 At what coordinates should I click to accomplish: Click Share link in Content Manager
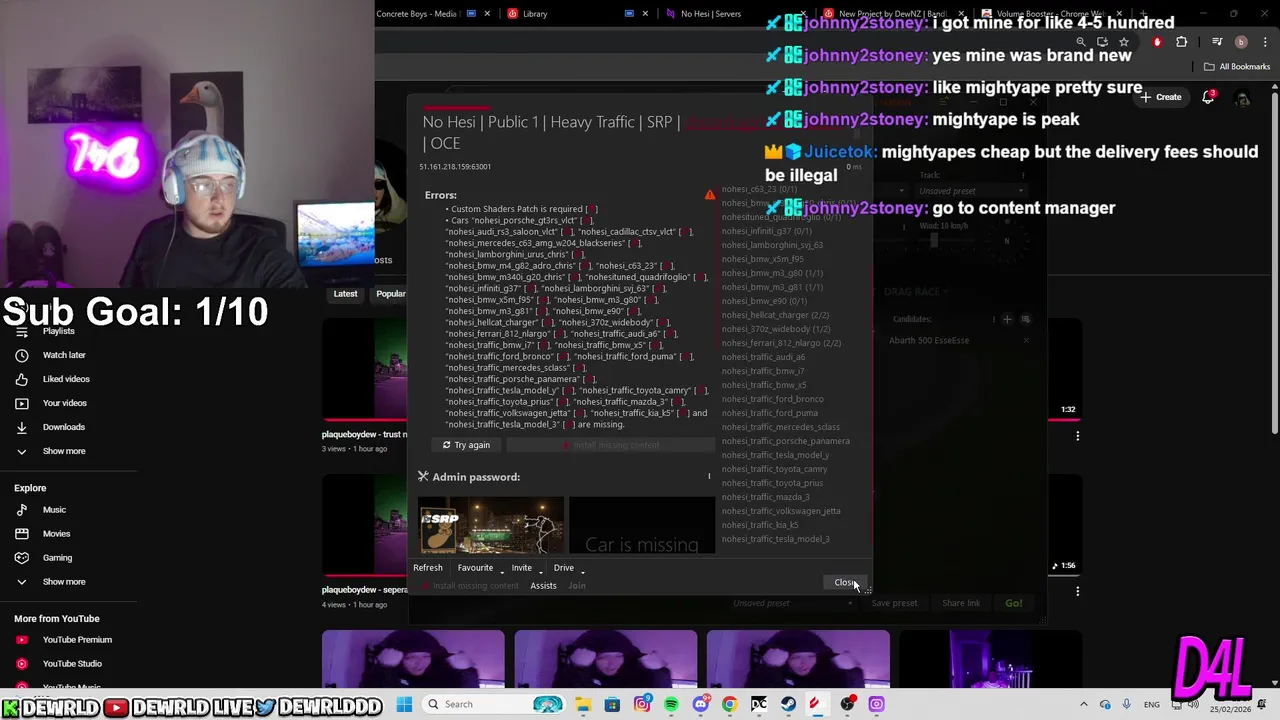(x=960, y=603)
